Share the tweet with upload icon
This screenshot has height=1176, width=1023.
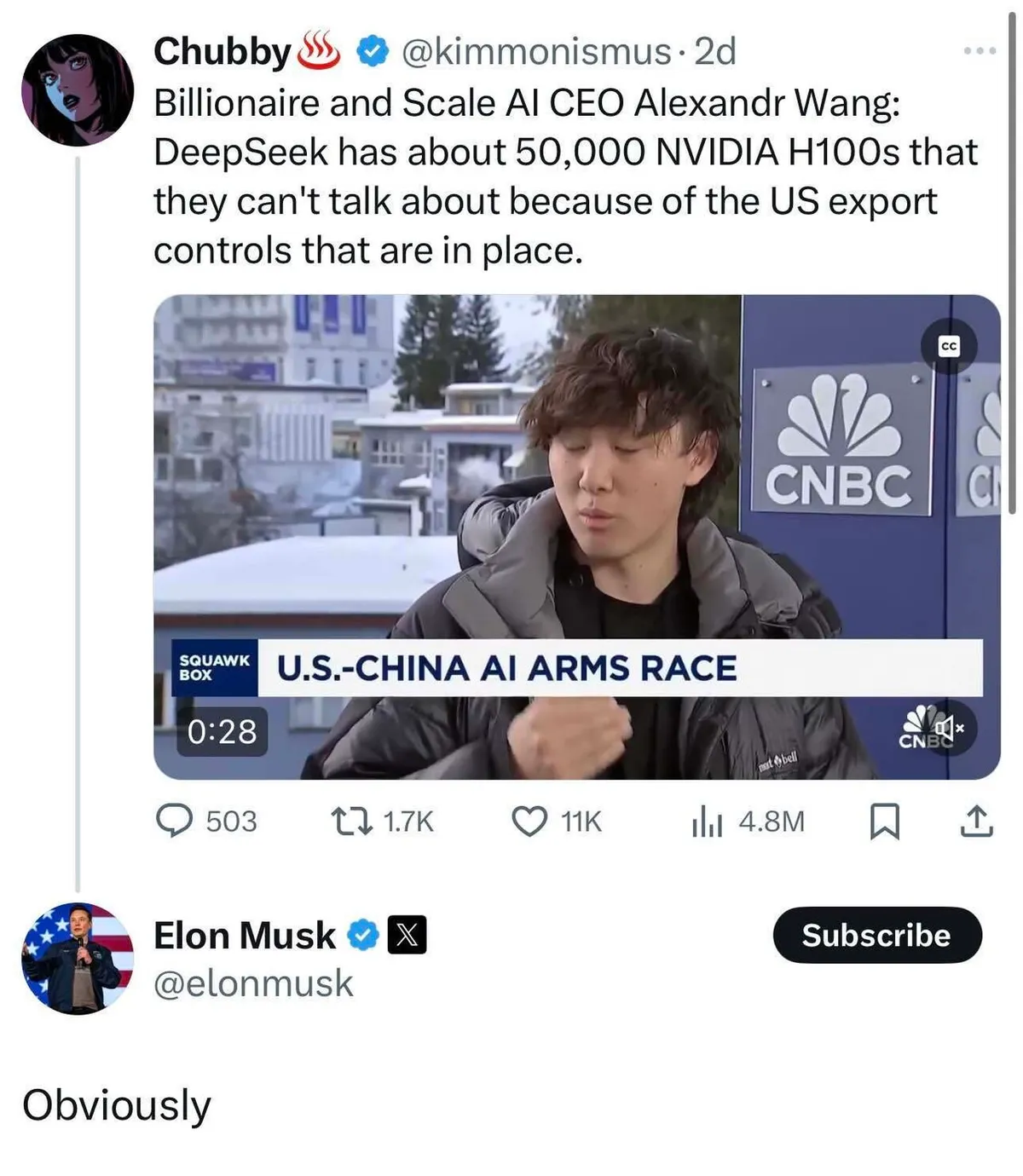976,821
